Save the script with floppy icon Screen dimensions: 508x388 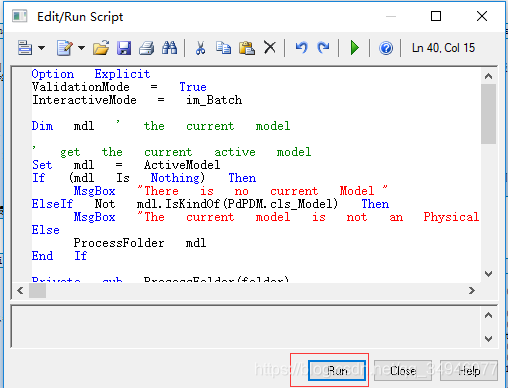[124, 48]
